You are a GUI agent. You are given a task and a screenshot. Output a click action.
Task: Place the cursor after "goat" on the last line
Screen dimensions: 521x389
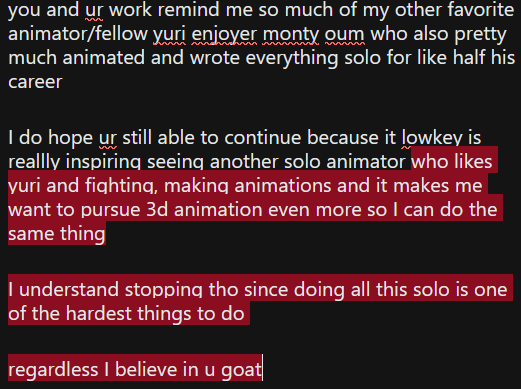[262, 370]
